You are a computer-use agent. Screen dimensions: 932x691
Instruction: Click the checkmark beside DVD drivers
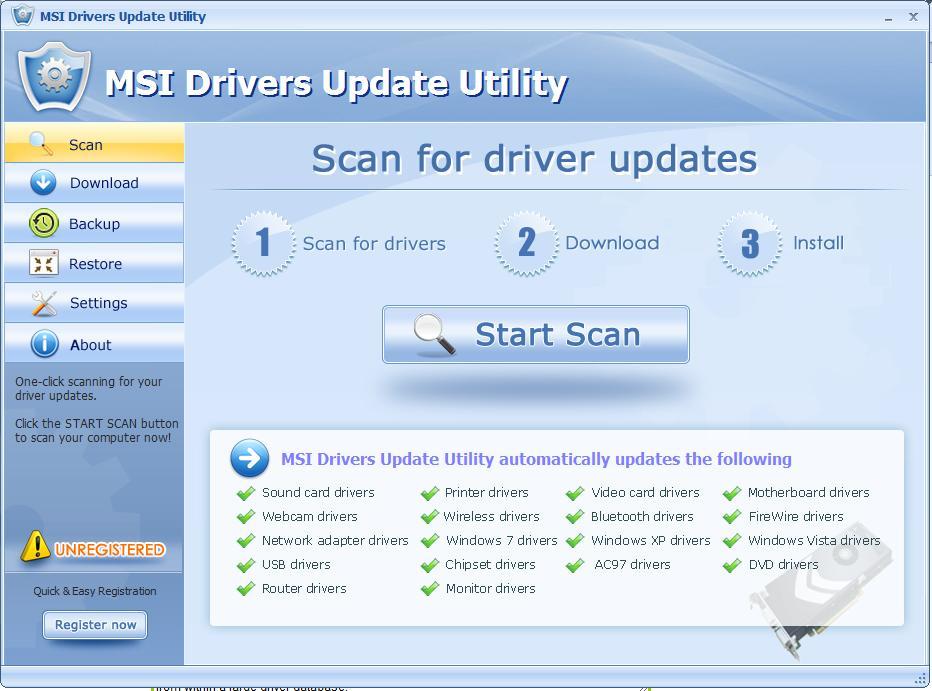[731, 564]
